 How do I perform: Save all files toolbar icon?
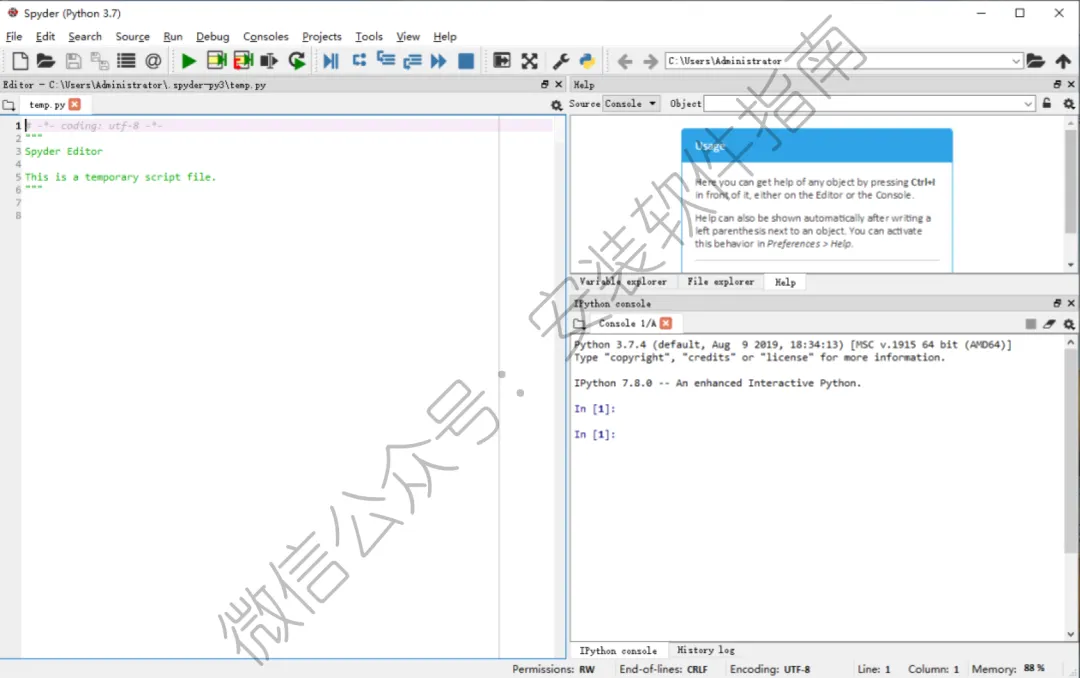coord(100,61)
